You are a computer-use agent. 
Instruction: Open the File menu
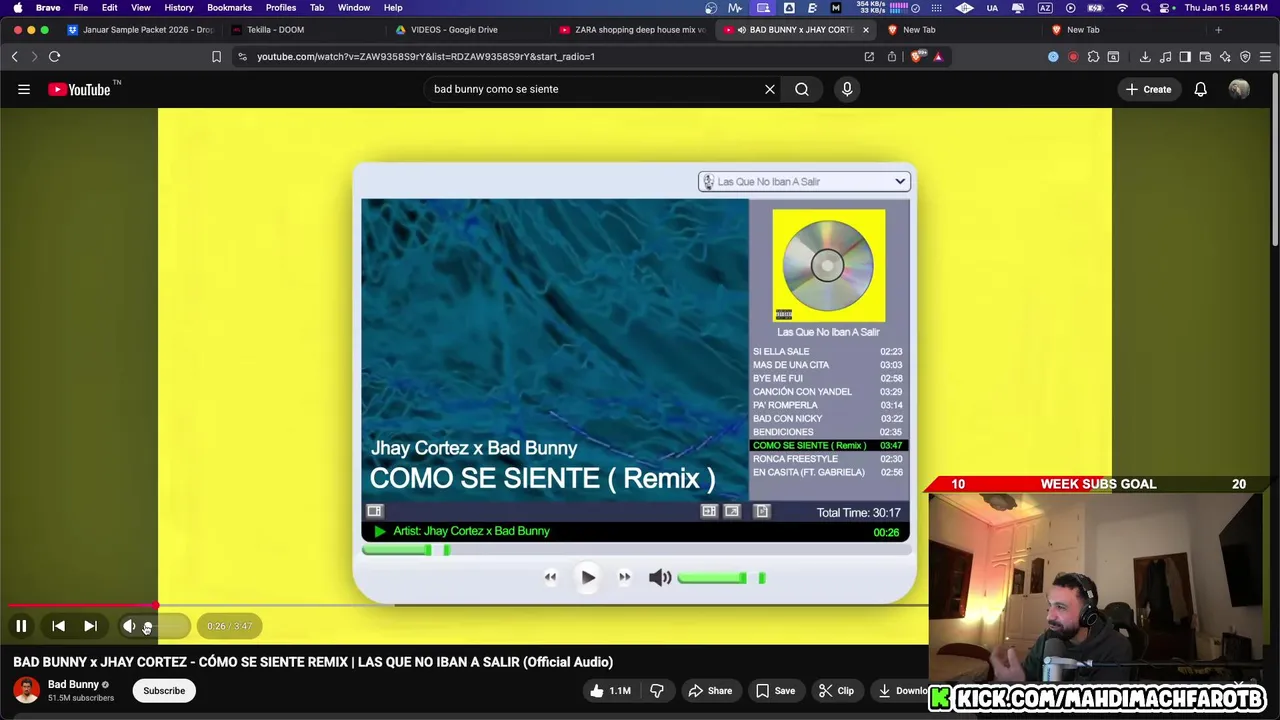(x=81, y=8)
